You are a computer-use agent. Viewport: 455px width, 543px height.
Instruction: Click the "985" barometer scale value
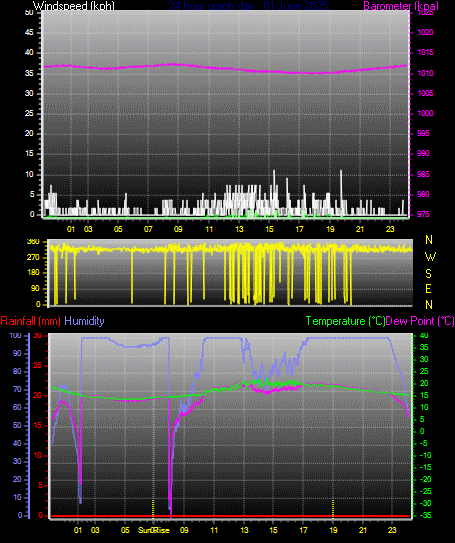point(423,174)
